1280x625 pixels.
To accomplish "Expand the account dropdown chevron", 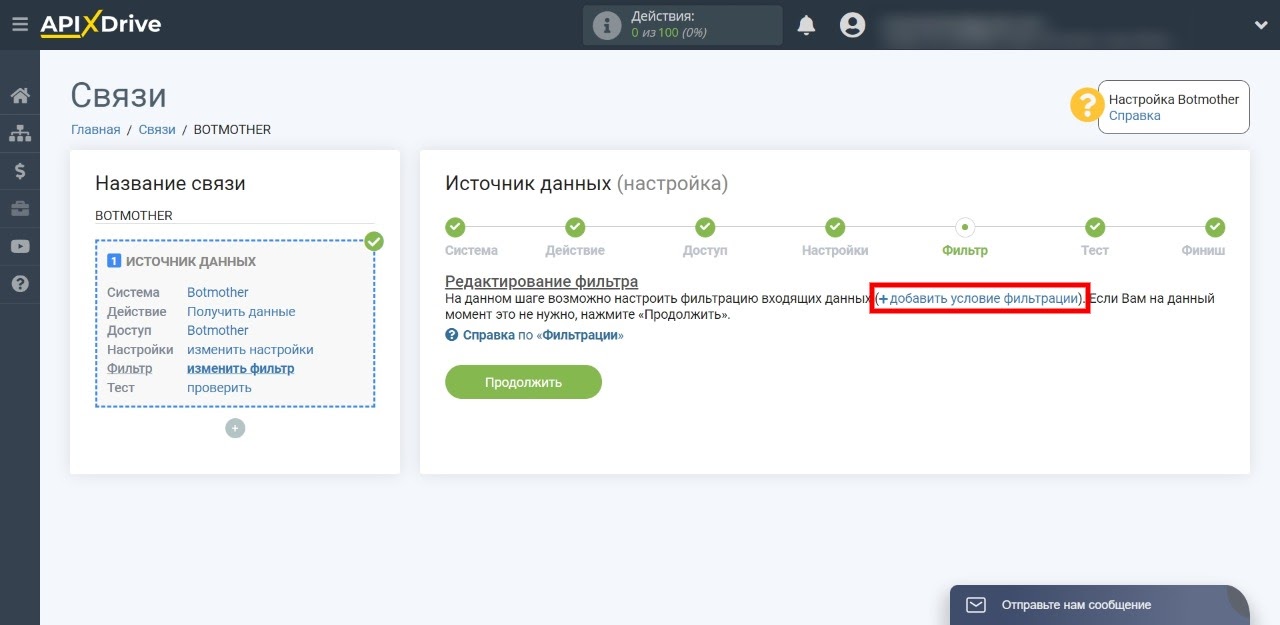I will coord(1260,25).
